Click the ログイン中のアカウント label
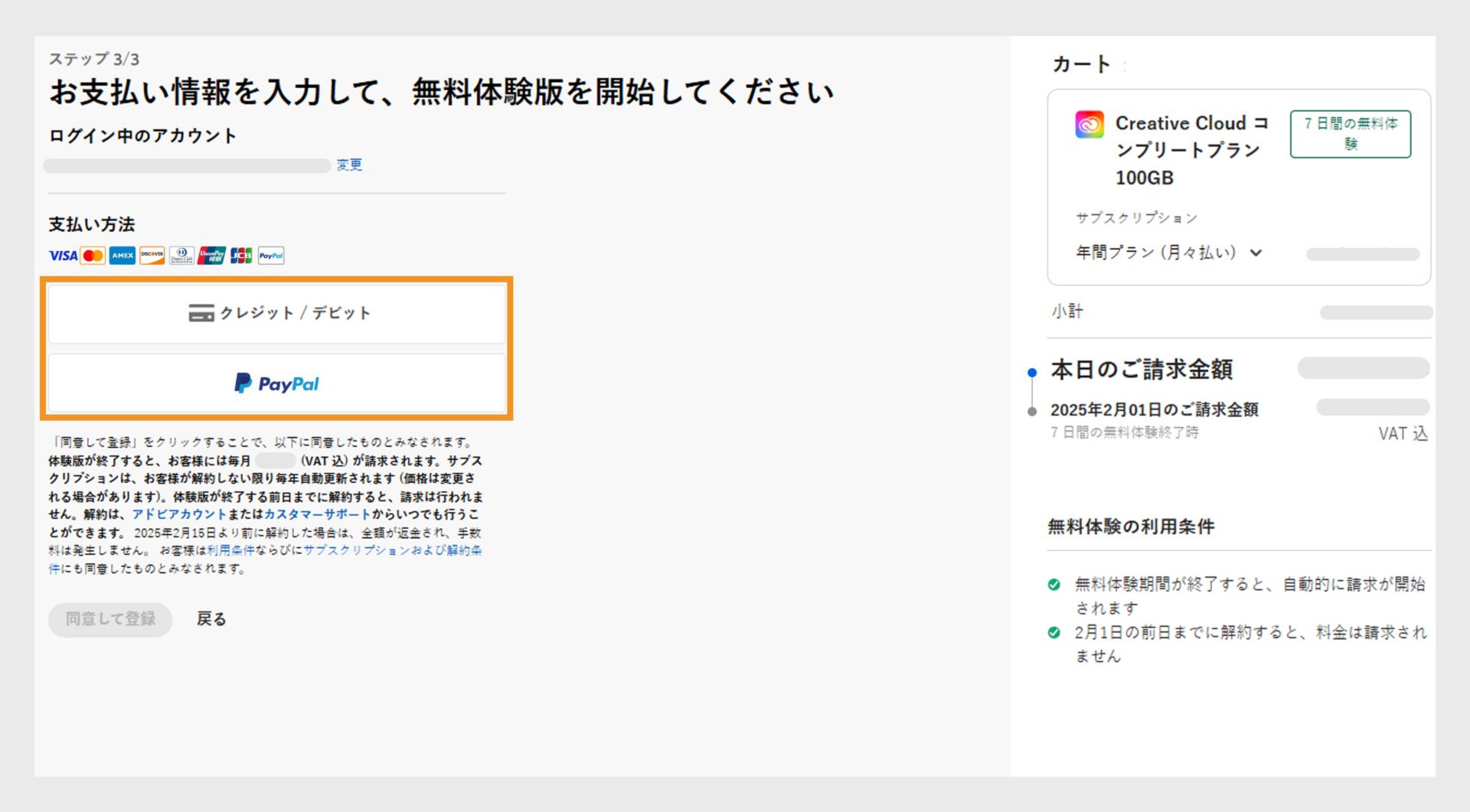Screen dimensions: 1470x812 click(143, 135)
